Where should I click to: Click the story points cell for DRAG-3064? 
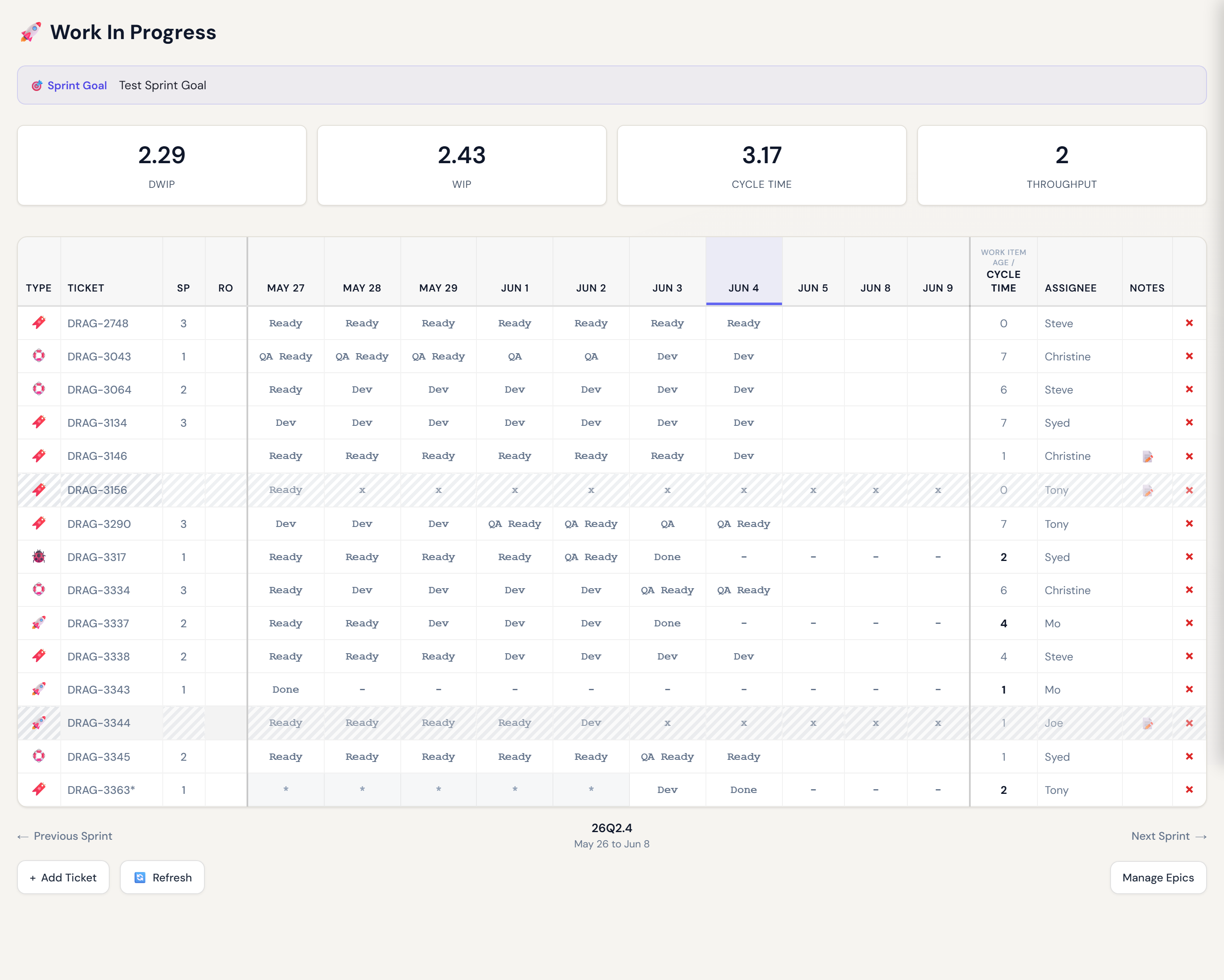183,390
